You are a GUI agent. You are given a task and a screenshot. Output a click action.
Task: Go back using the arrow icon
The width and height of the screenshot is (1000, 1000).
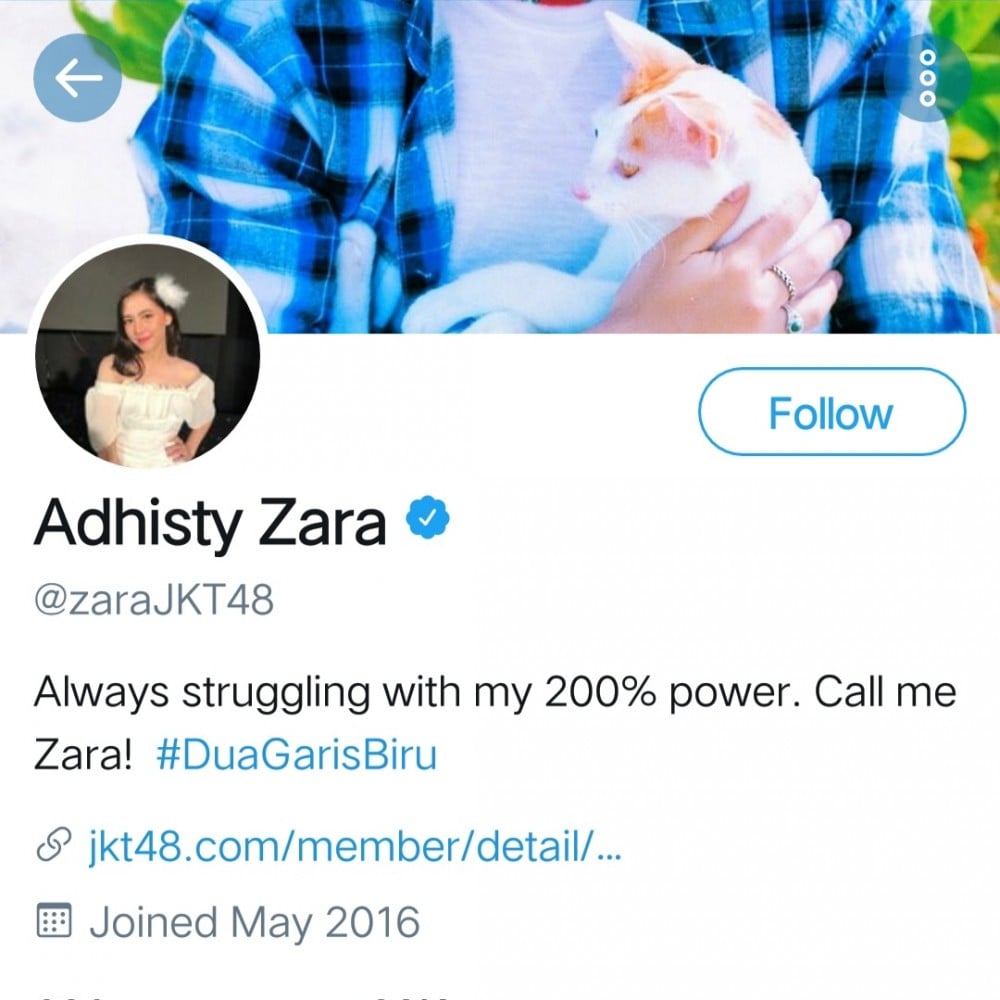(x=77, y=78)
